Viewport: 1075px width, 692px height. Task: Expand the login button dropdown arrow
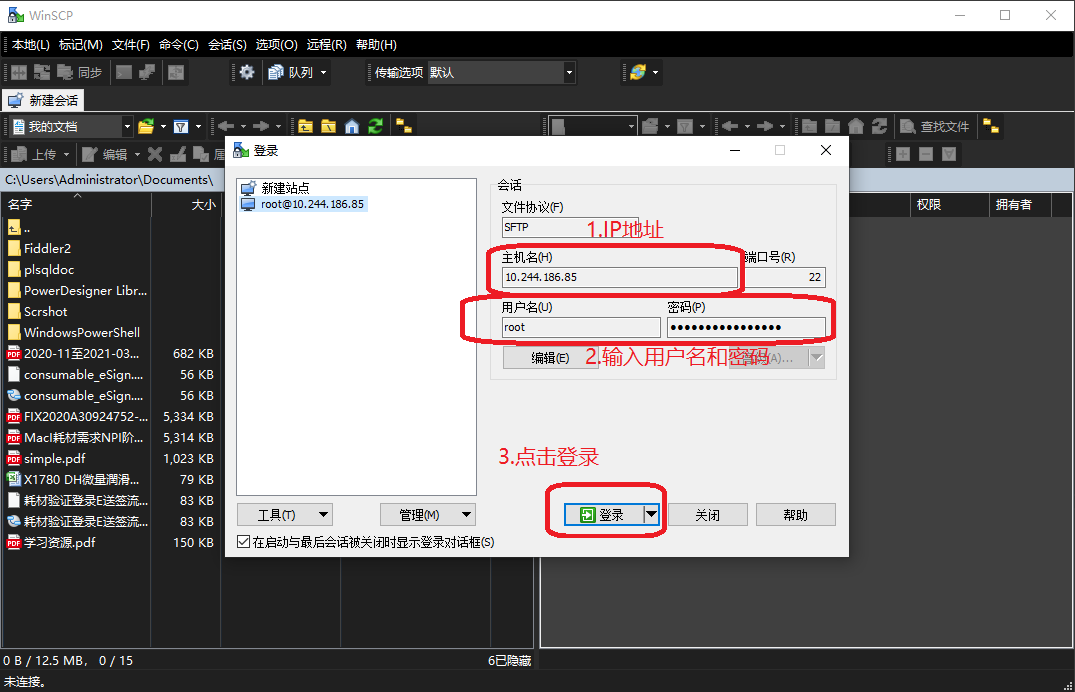point(651,514)
